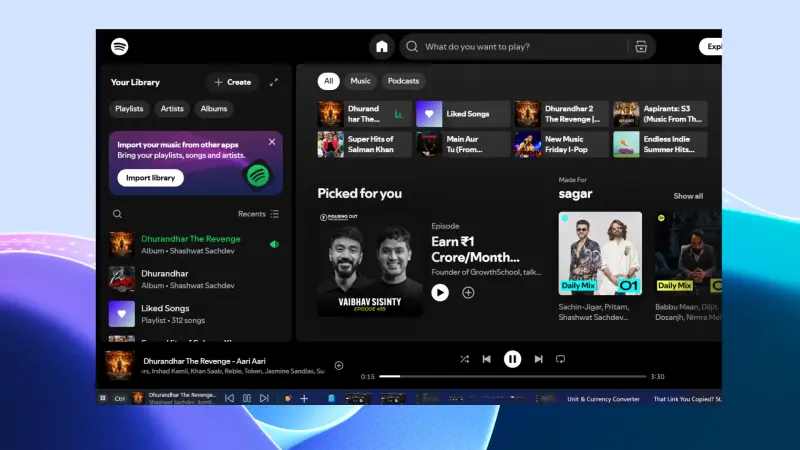
Task: Click the Ctrl button in taskbar
Action: 119,398
